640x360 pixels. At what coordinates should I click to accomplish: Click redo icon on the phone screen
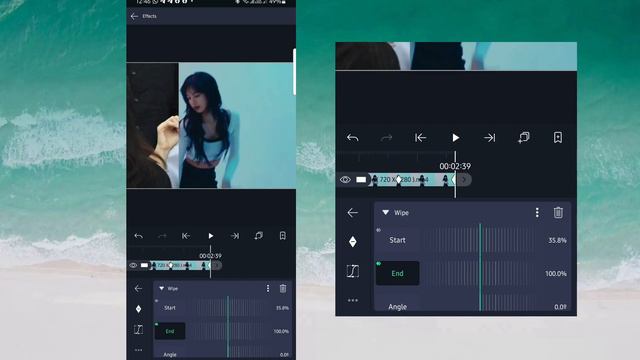click(x=162, y=236)
